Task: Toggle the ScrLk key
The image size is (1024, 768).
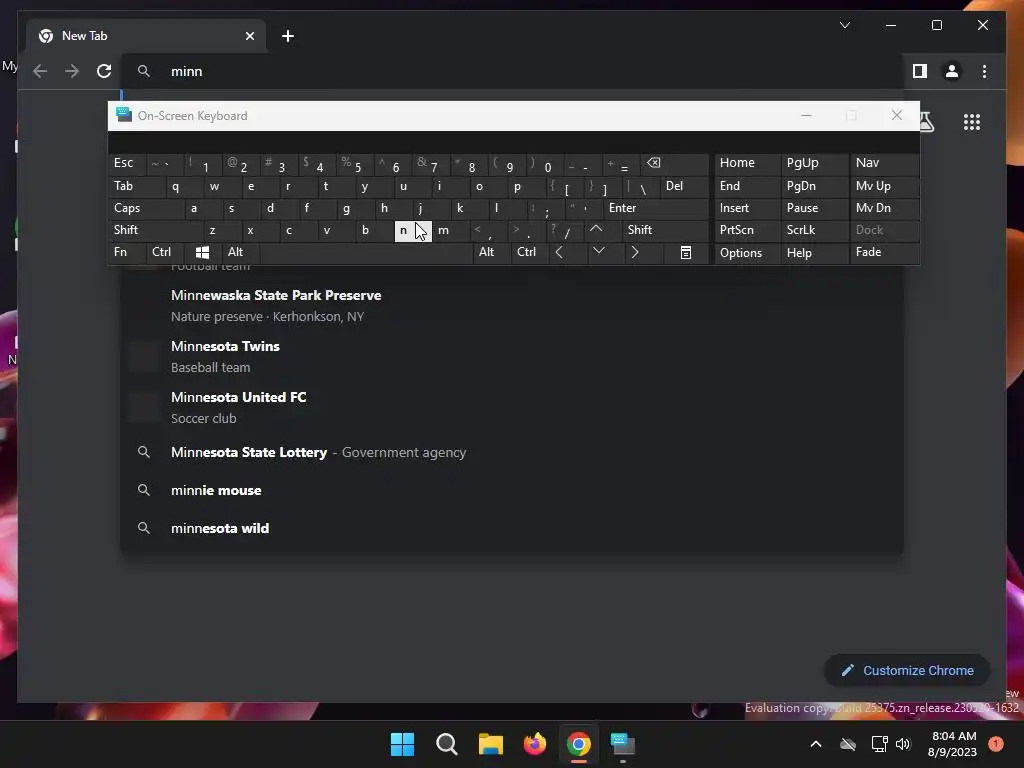Action: click(815, 230)
